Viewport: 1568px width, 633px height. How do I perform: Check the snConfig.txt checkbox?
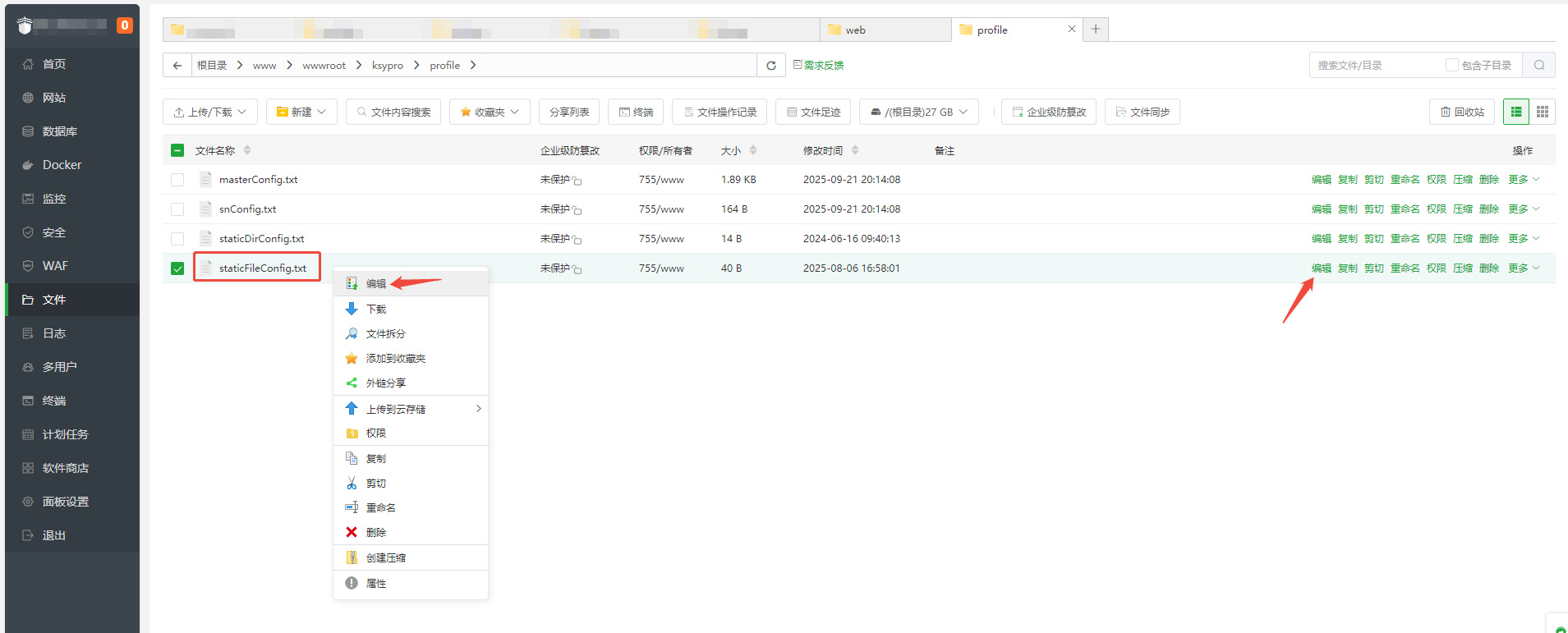pyautogui.click(x=177, y=209)
